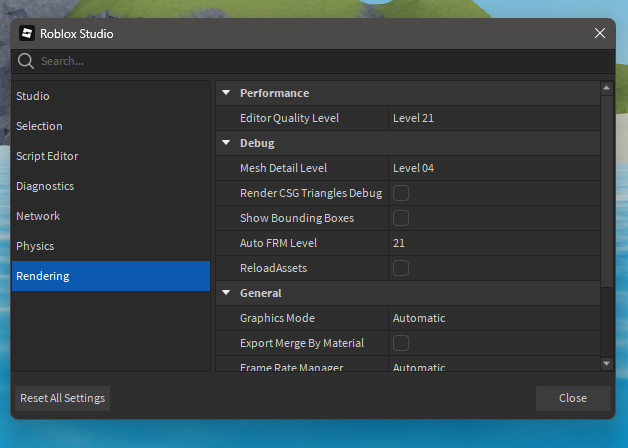Enable Show Bounding Boxes checkbox

pos(401,218)
